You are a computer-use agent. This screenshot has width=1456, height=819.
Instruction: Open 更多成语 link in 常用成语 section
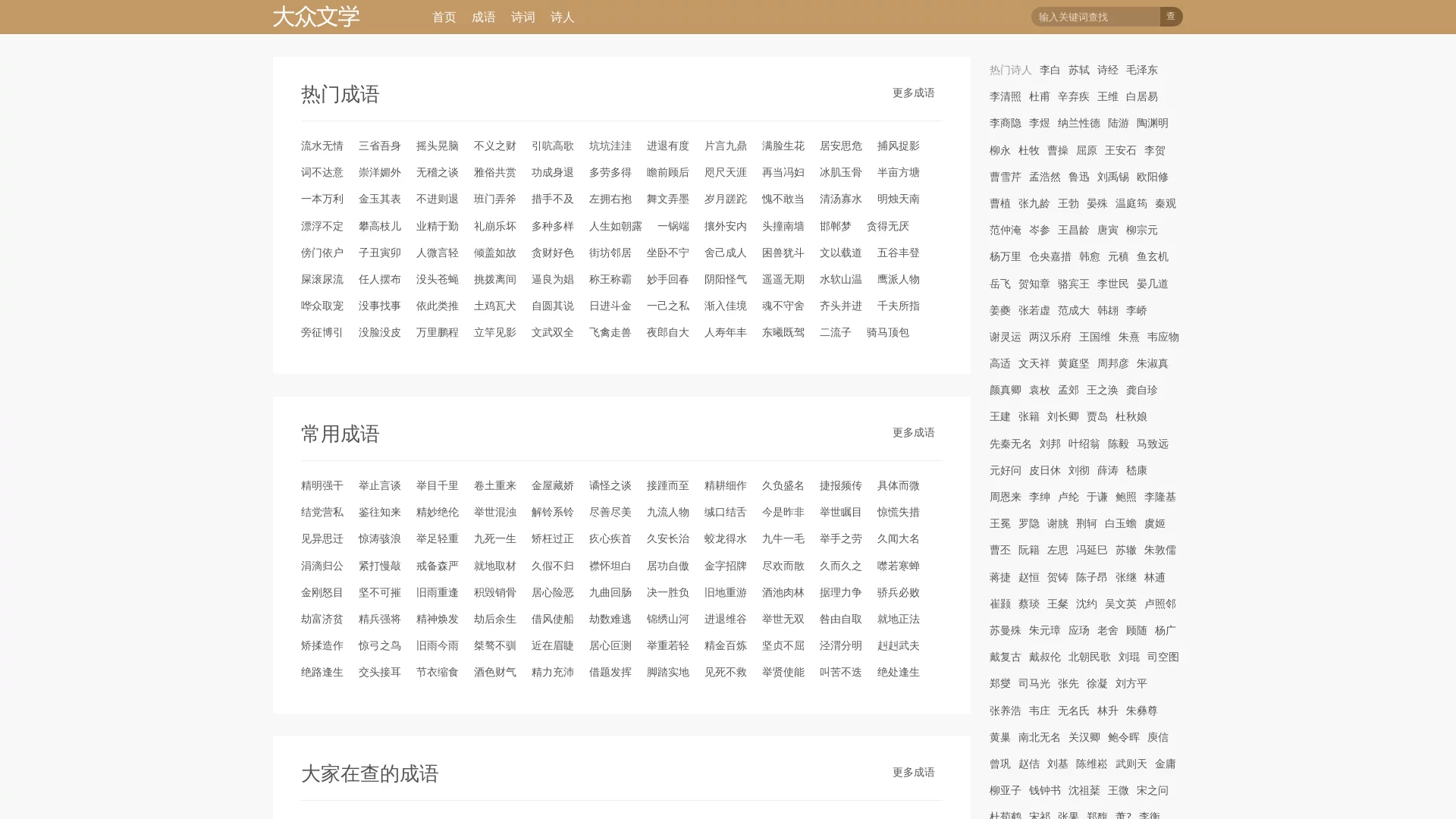coord(913,432)
